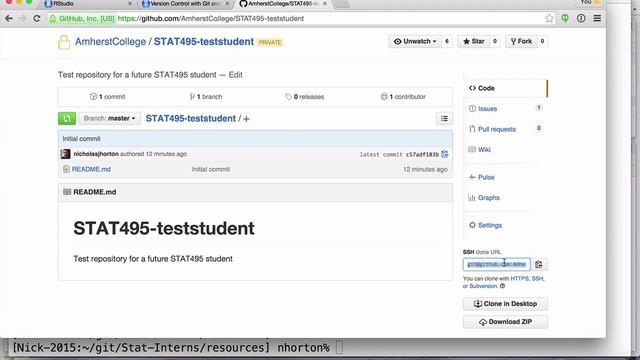
Task: Close the RStudio browser tab
Action: (x=130, y=4)
